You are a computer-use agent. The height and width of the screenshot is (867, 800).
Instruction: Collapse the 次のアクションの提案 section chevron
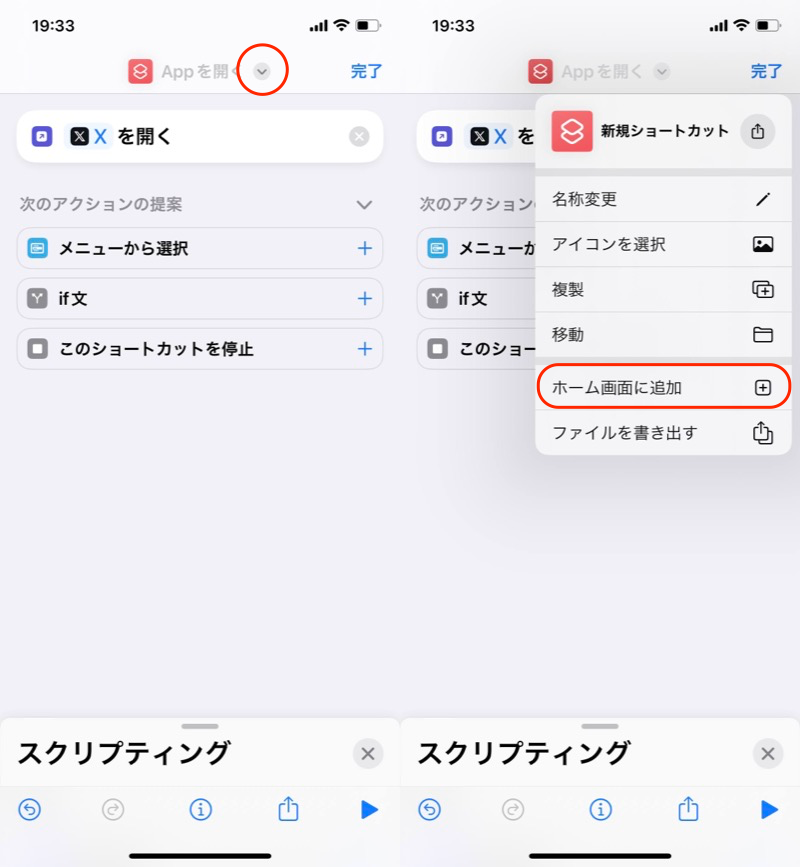pyautogui.click(x=364, y=204)
